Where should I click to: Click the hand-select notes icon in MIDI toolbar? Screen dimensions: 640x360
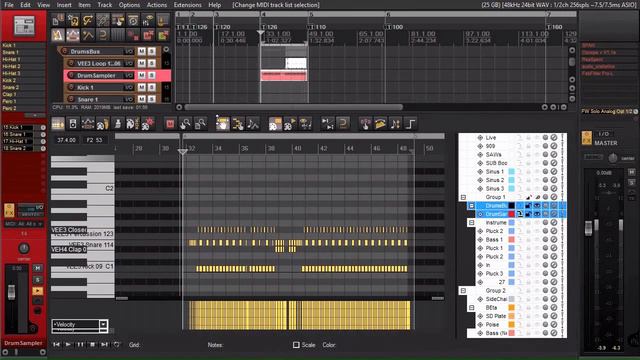pos(222,124)
